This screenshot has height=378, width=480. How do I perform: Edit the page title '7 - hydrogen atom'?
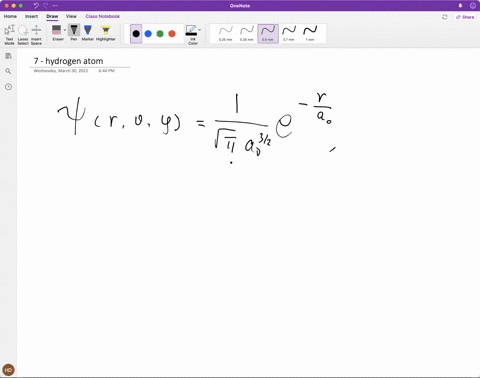[x=68, y=61]
